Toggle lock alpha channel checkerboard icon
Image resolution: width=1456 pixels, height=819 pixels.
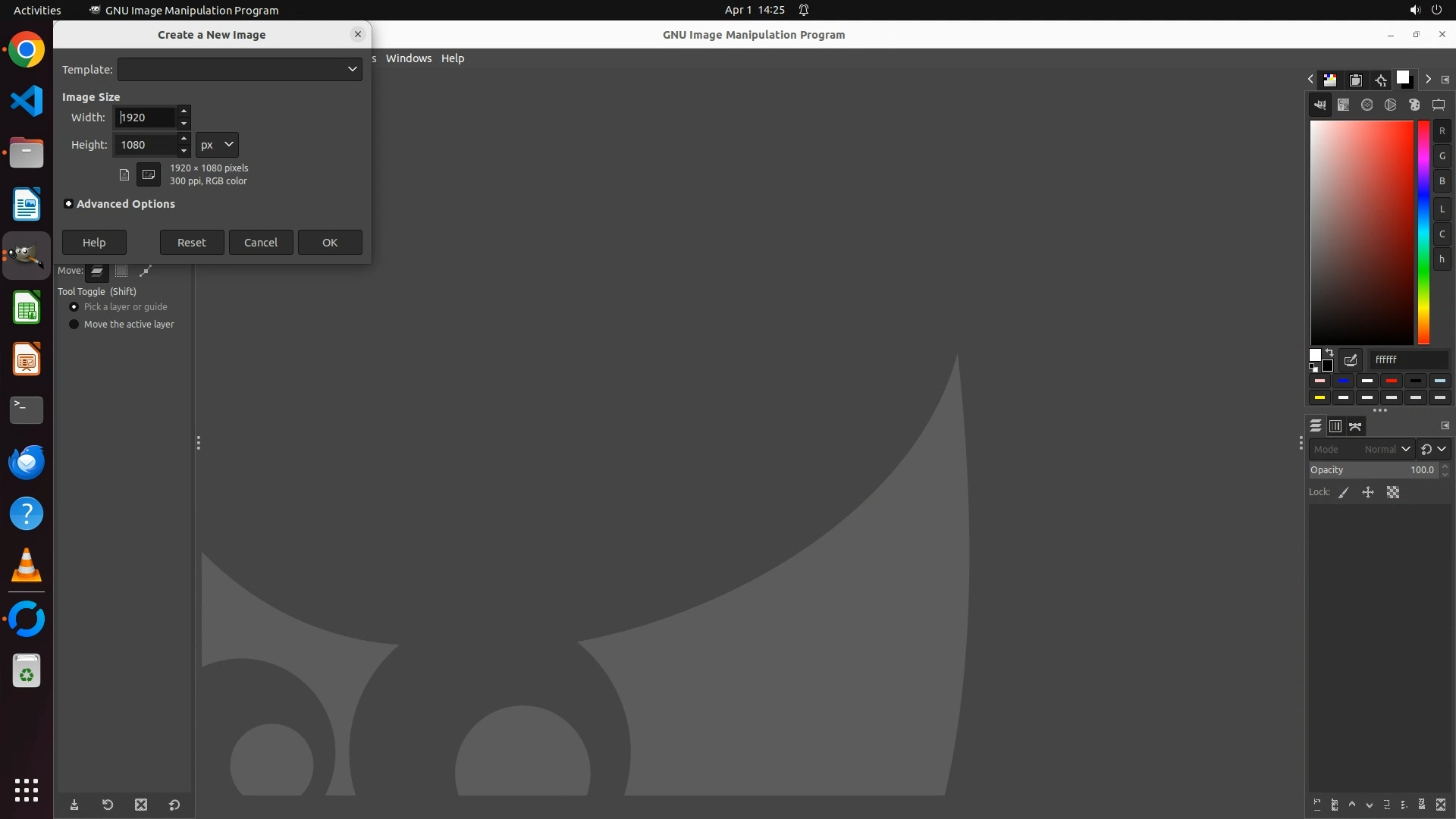coord(1393,493)
